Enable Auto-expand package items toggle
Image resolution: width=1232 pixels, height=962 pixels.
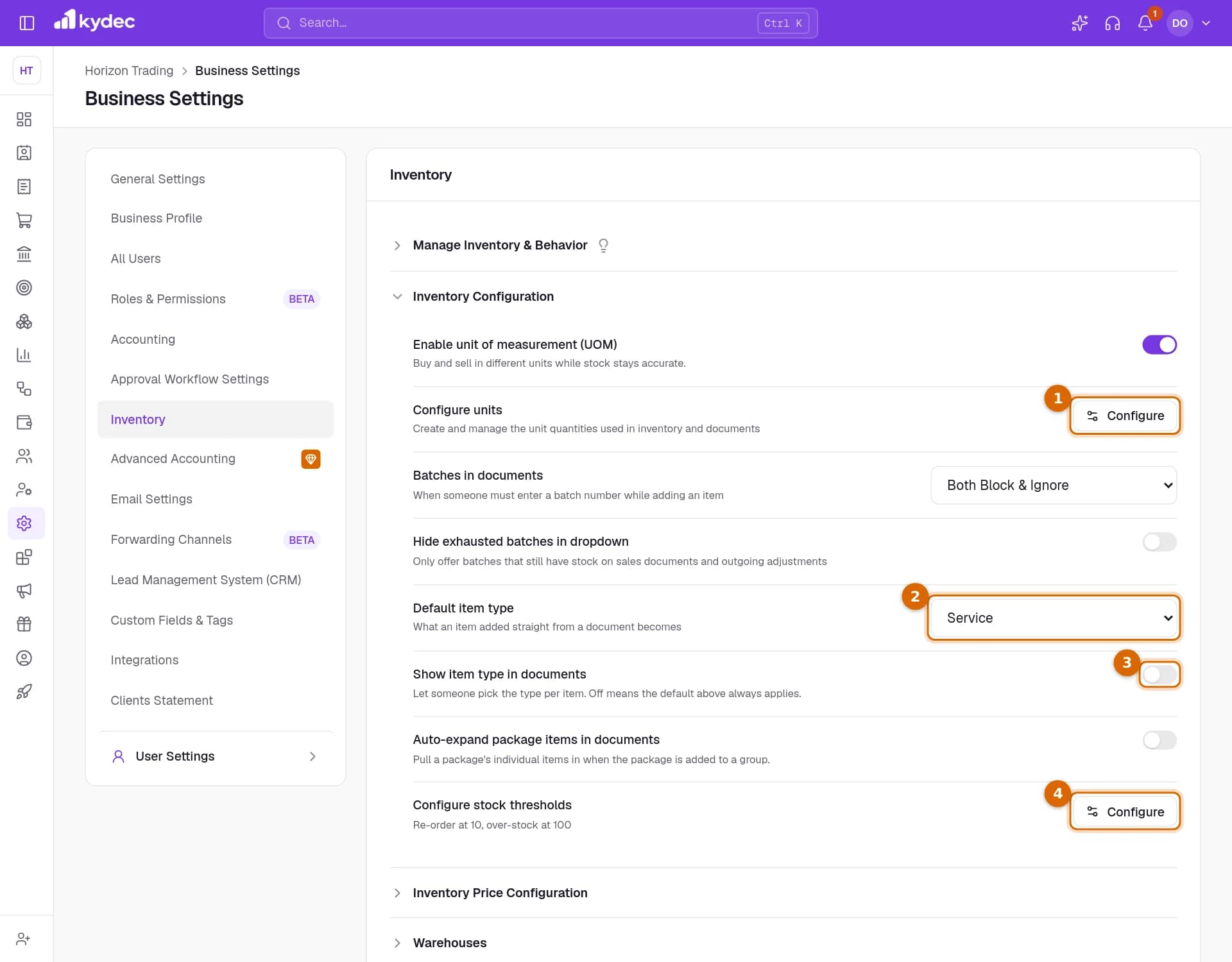click(1159, 740)
